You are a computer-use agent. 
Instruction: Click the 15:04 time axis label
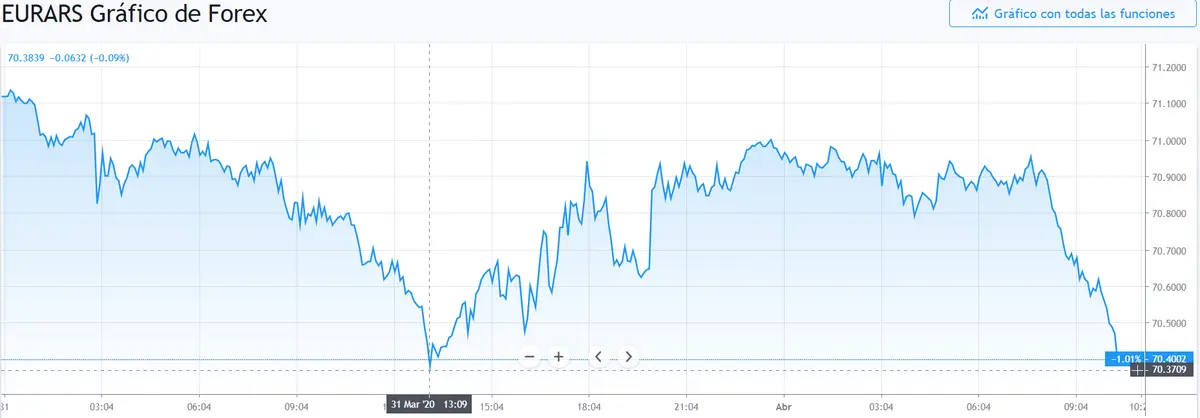(491, 406)
